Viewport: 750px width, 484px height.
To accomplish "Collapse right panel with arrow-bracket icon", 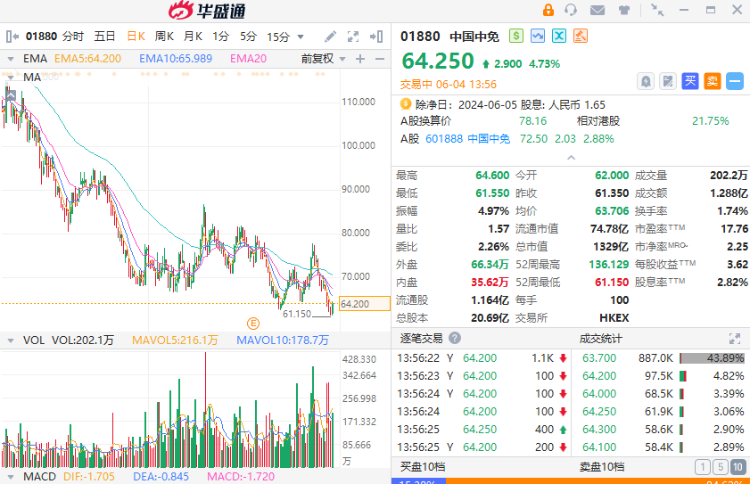I will coord(376,36).
